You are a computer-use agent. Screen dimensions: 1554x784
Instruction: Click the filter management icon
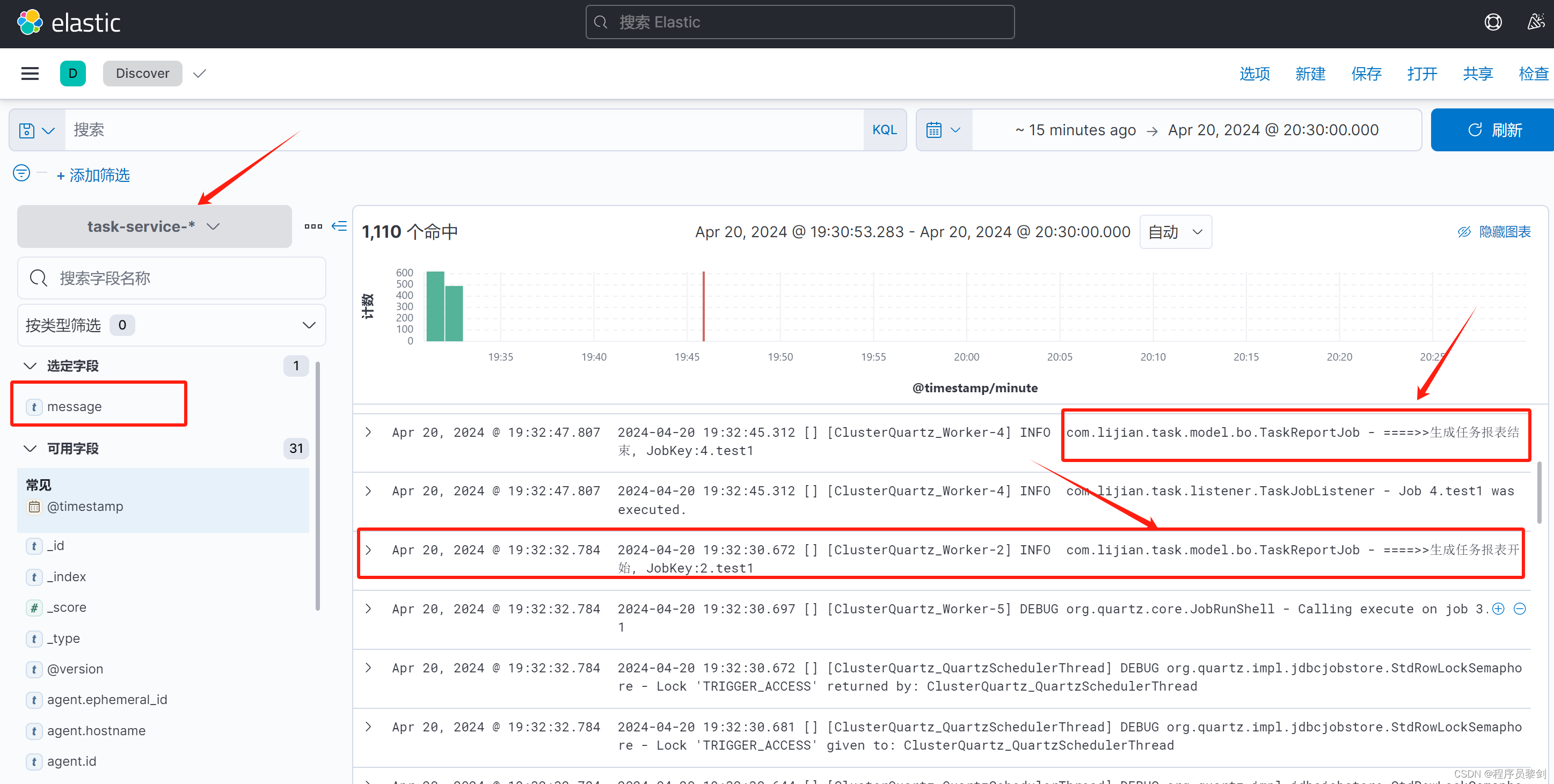[x=20, y=173]
